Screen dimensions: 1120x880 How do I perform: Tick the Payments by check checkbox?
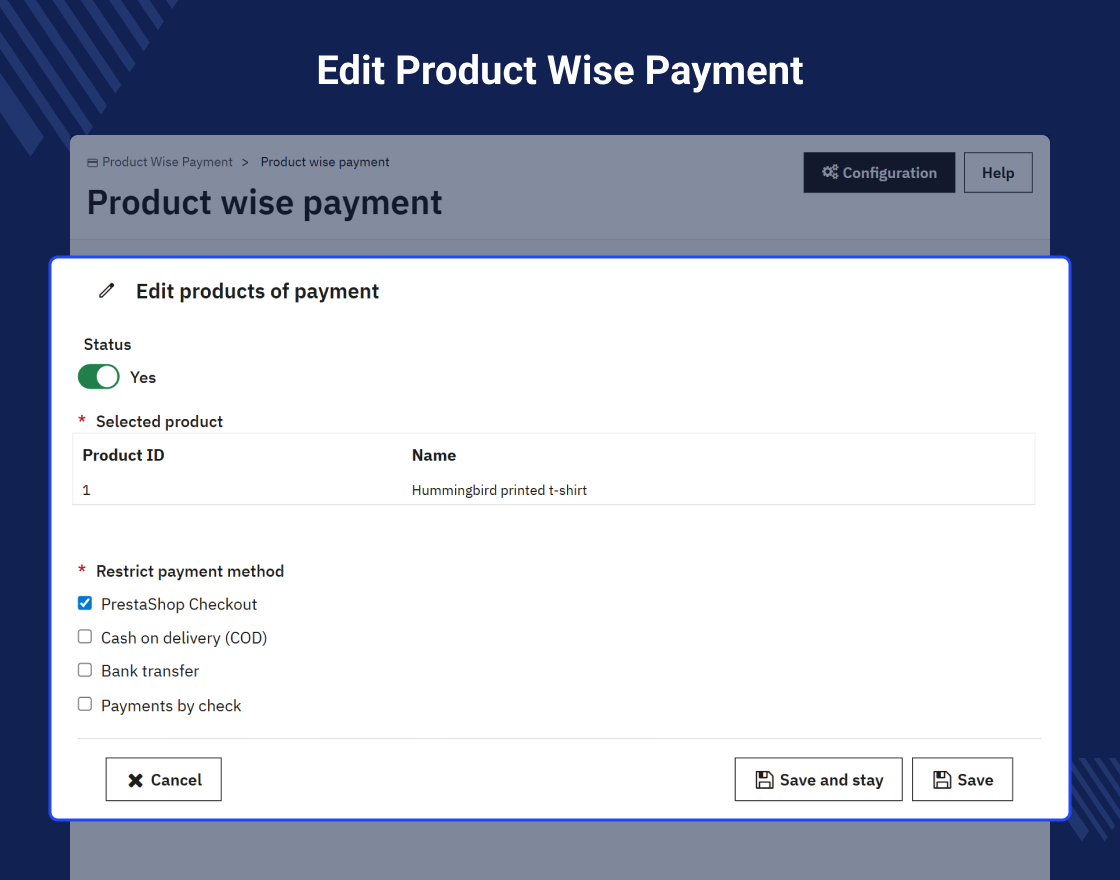(85, 704)
